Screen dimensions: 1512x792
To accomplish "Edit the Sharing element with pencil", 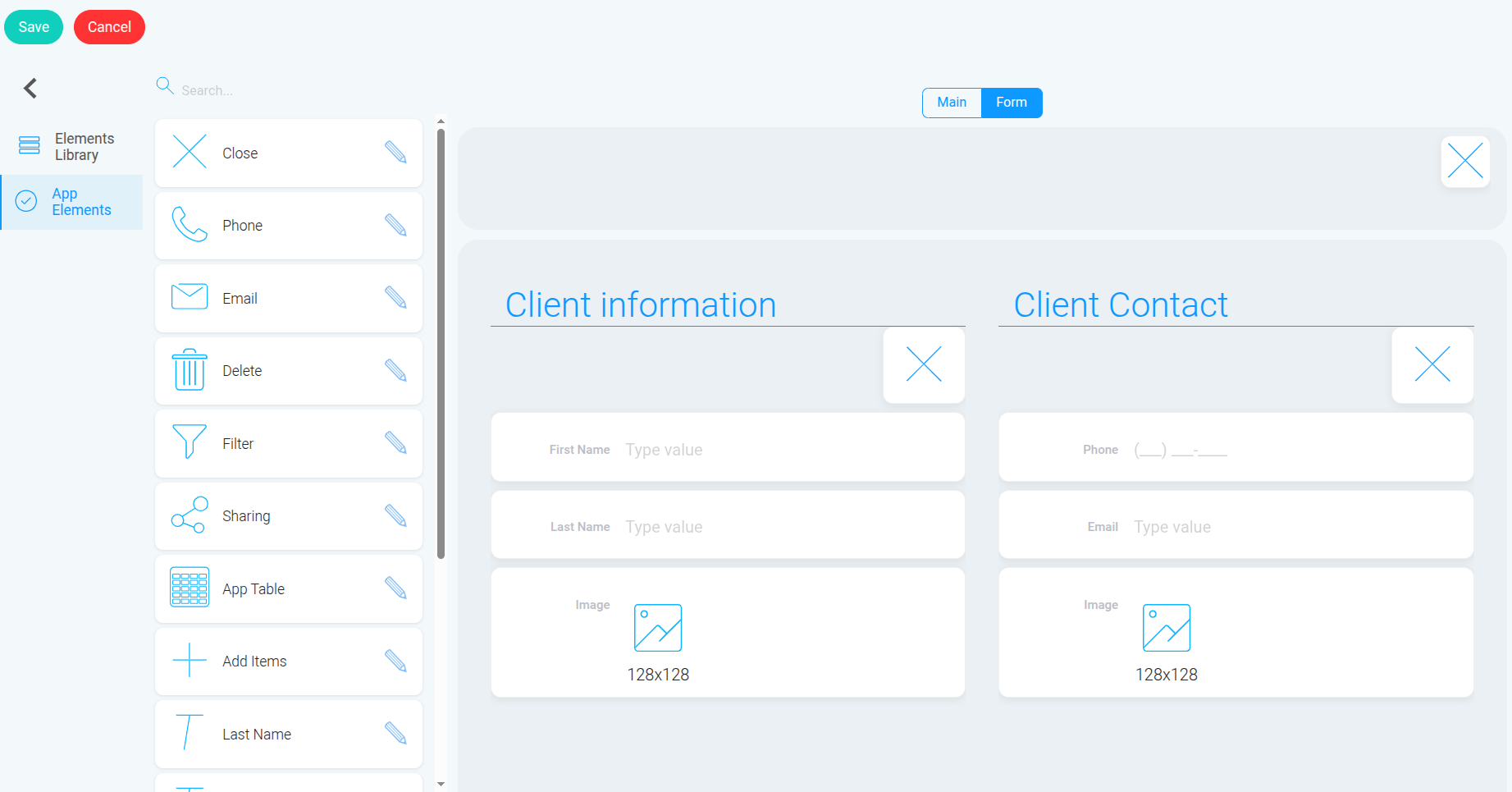I will pos(395,515).
